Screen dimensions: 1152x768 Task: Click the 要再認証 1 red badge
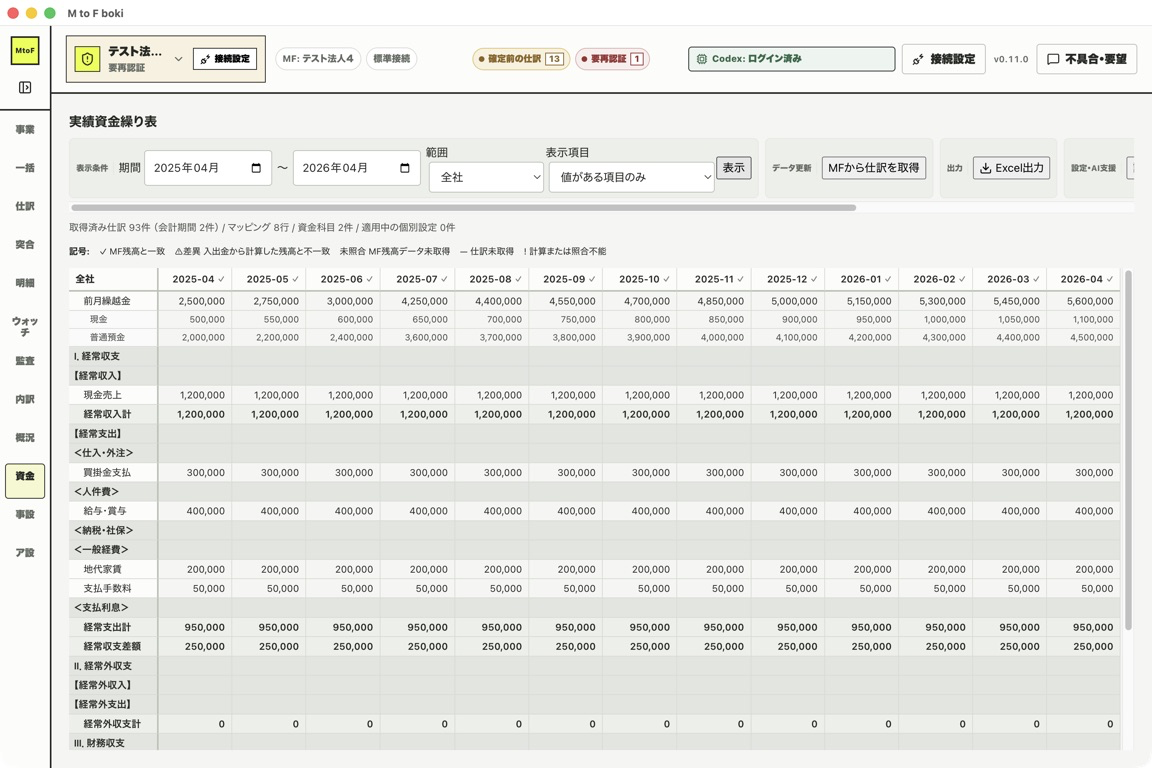pos(612,59)
